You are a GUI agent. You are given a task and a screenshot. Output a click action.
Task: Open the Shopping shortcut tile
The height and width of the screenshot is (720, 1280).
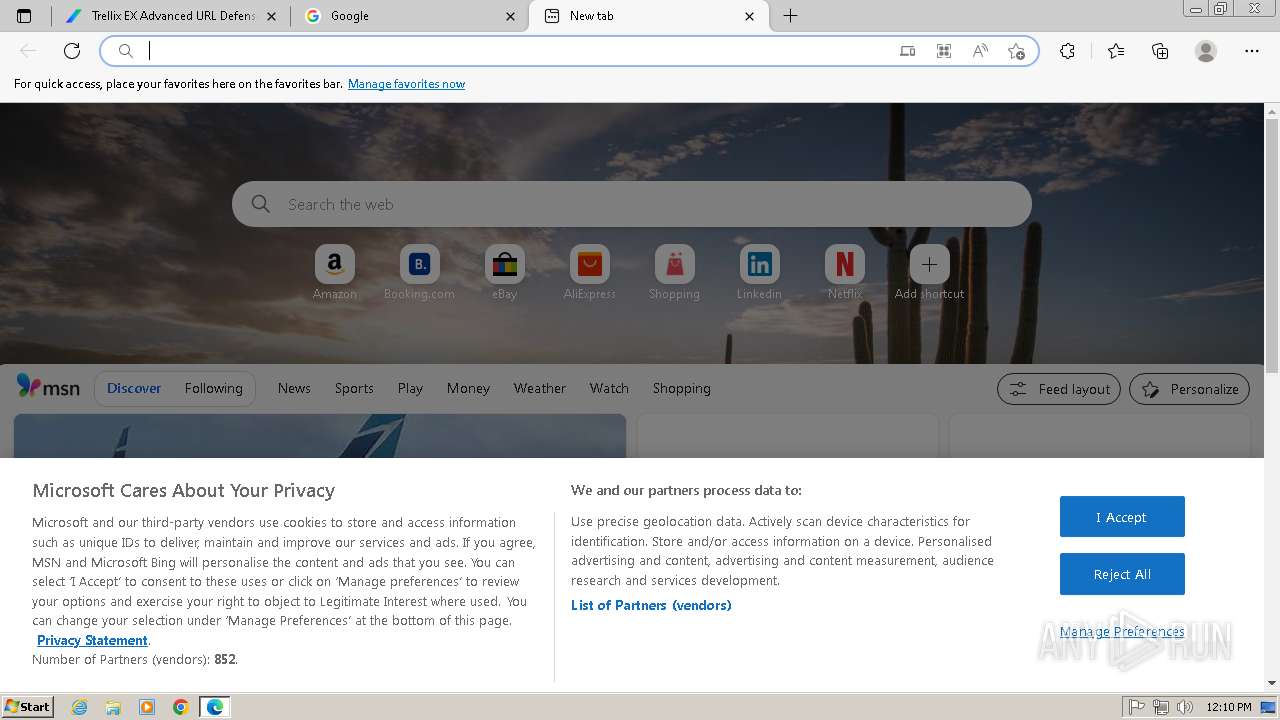(674, 265)
